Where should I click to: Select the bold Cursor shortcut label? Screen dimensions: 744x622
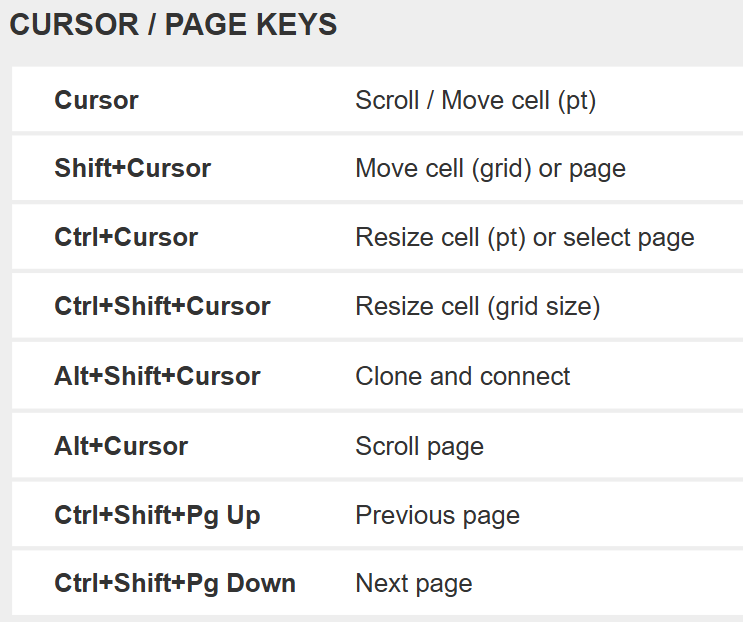[x=96, y=100]
